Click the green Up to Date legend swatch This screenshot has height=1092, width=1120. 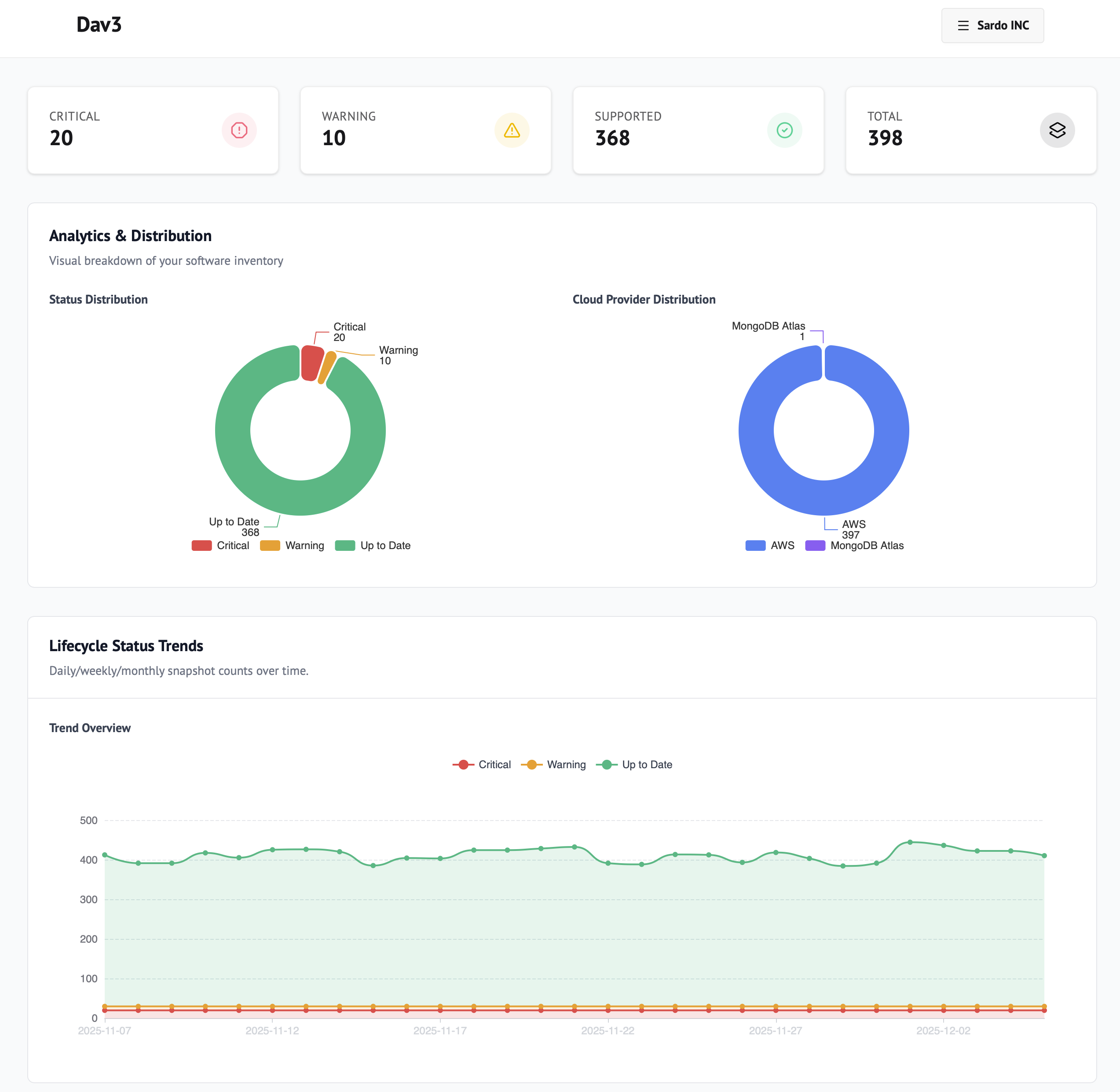coord(345,545)
